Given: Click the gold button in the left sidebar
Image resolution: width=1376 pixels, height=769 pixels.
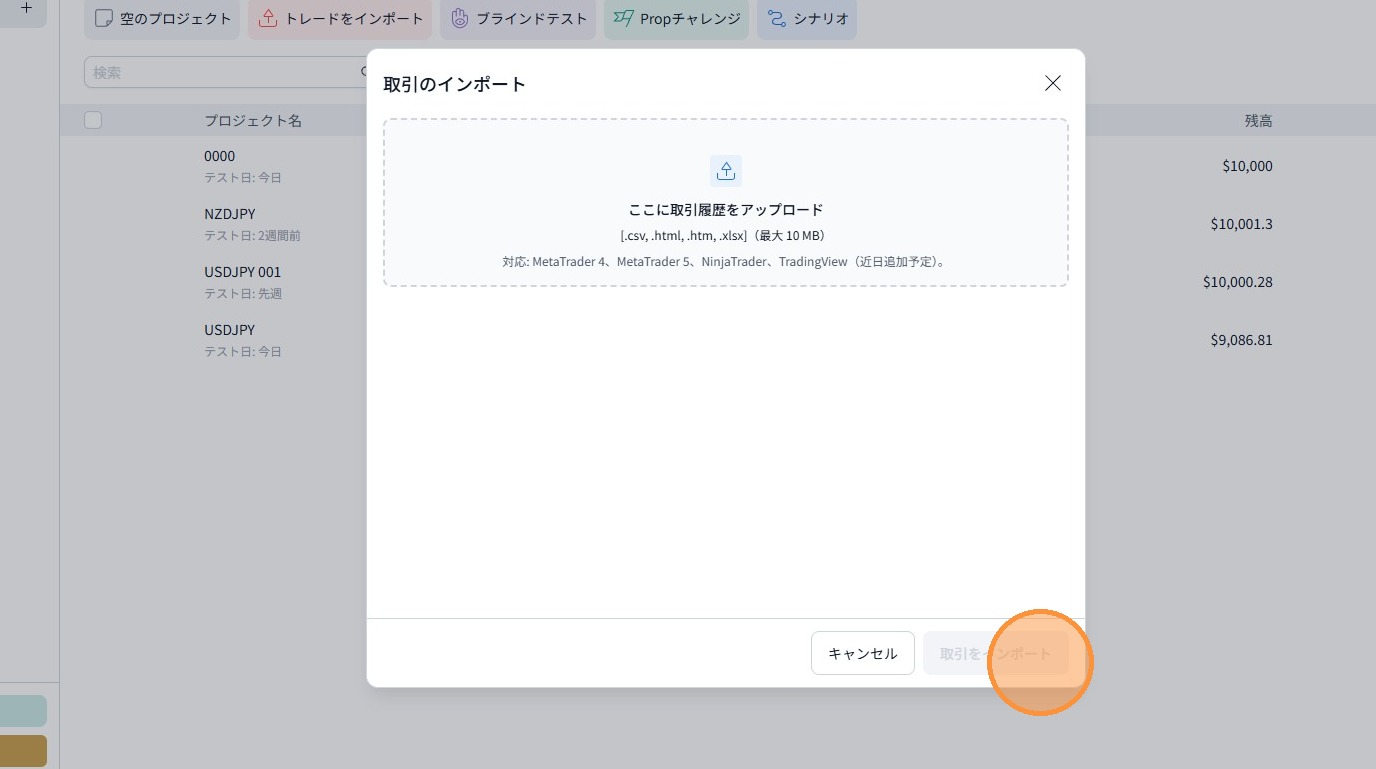Looking at the screenshot, I should (23, 751).
